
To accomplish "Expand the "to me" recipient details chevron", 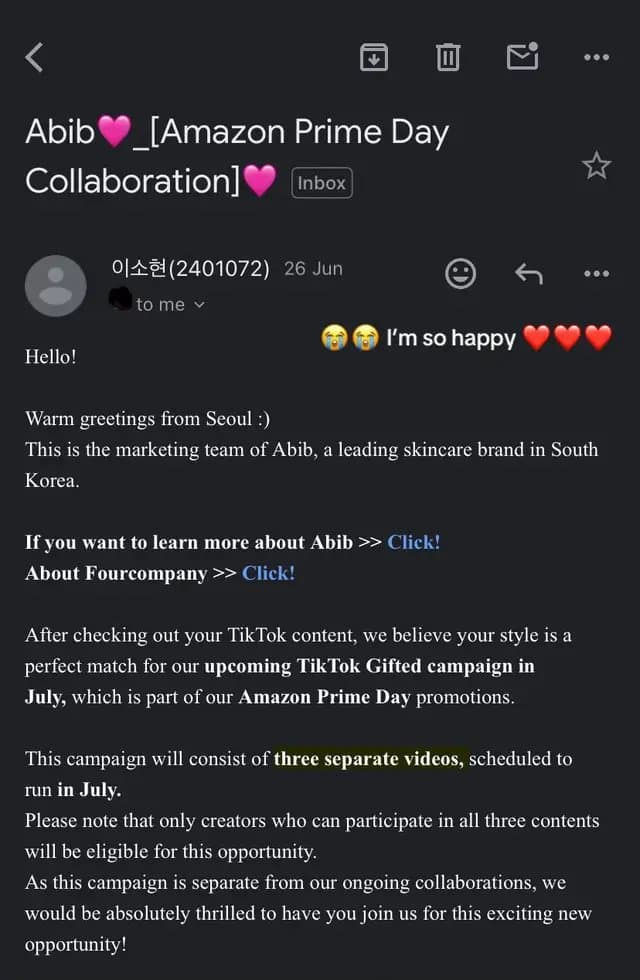I will tap(199, 305).
